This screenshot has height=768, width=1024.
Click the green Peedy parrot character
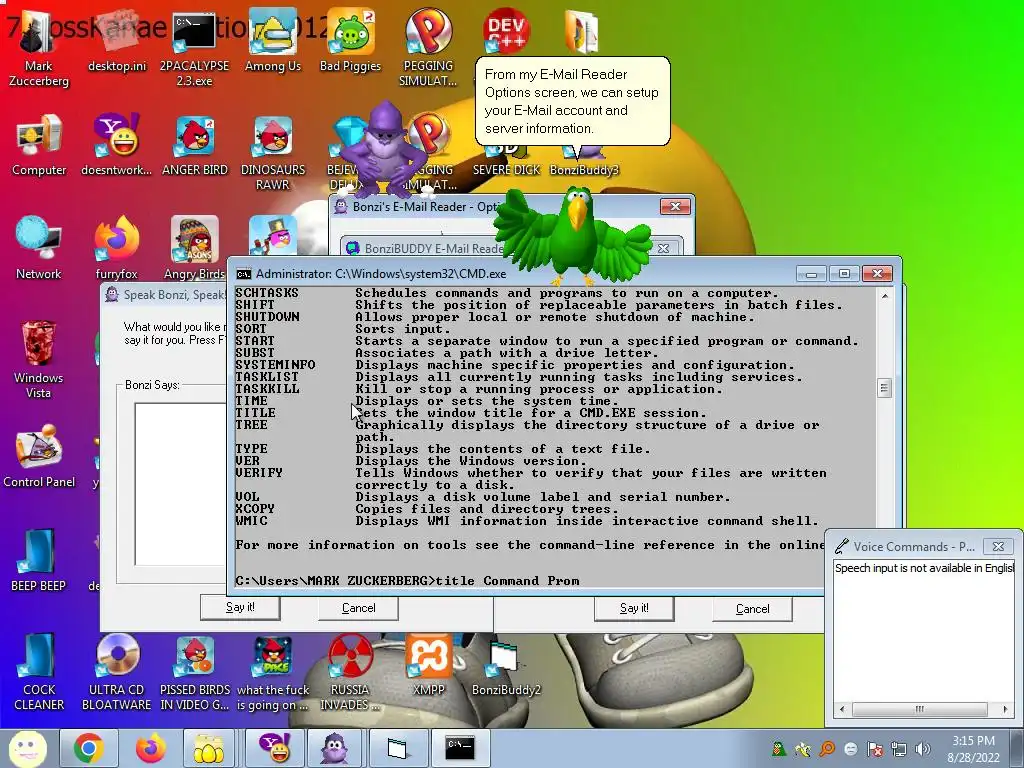tap(573, 235)
